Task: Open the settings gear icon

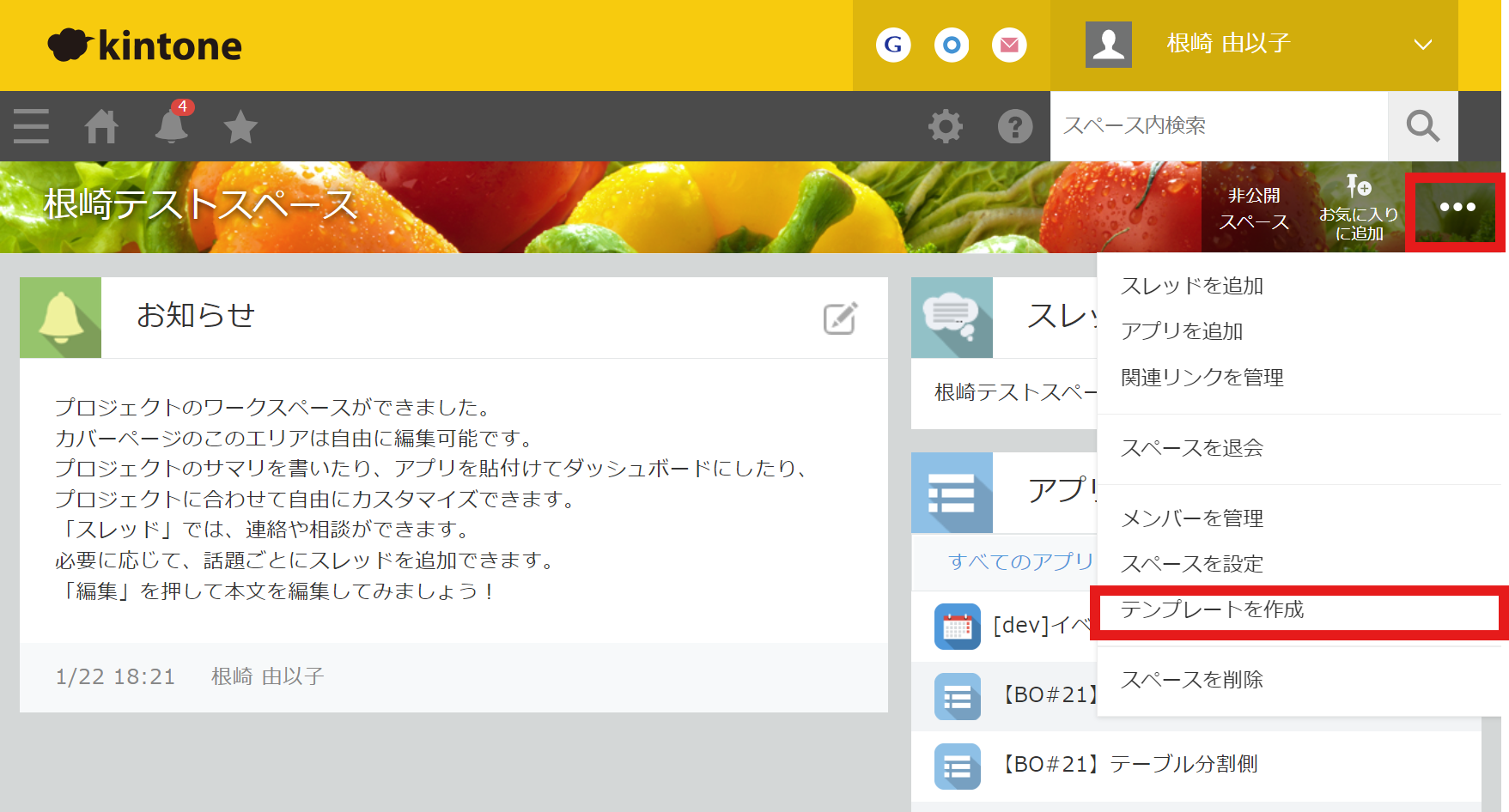Action: pos(945,126)
